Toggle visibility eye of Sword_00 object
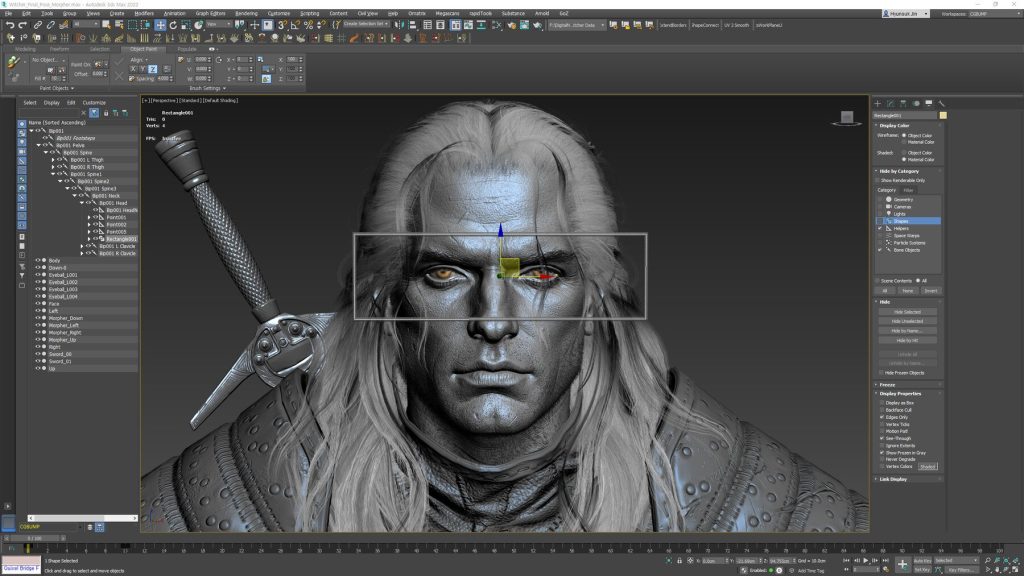 [x=38, y=354]
